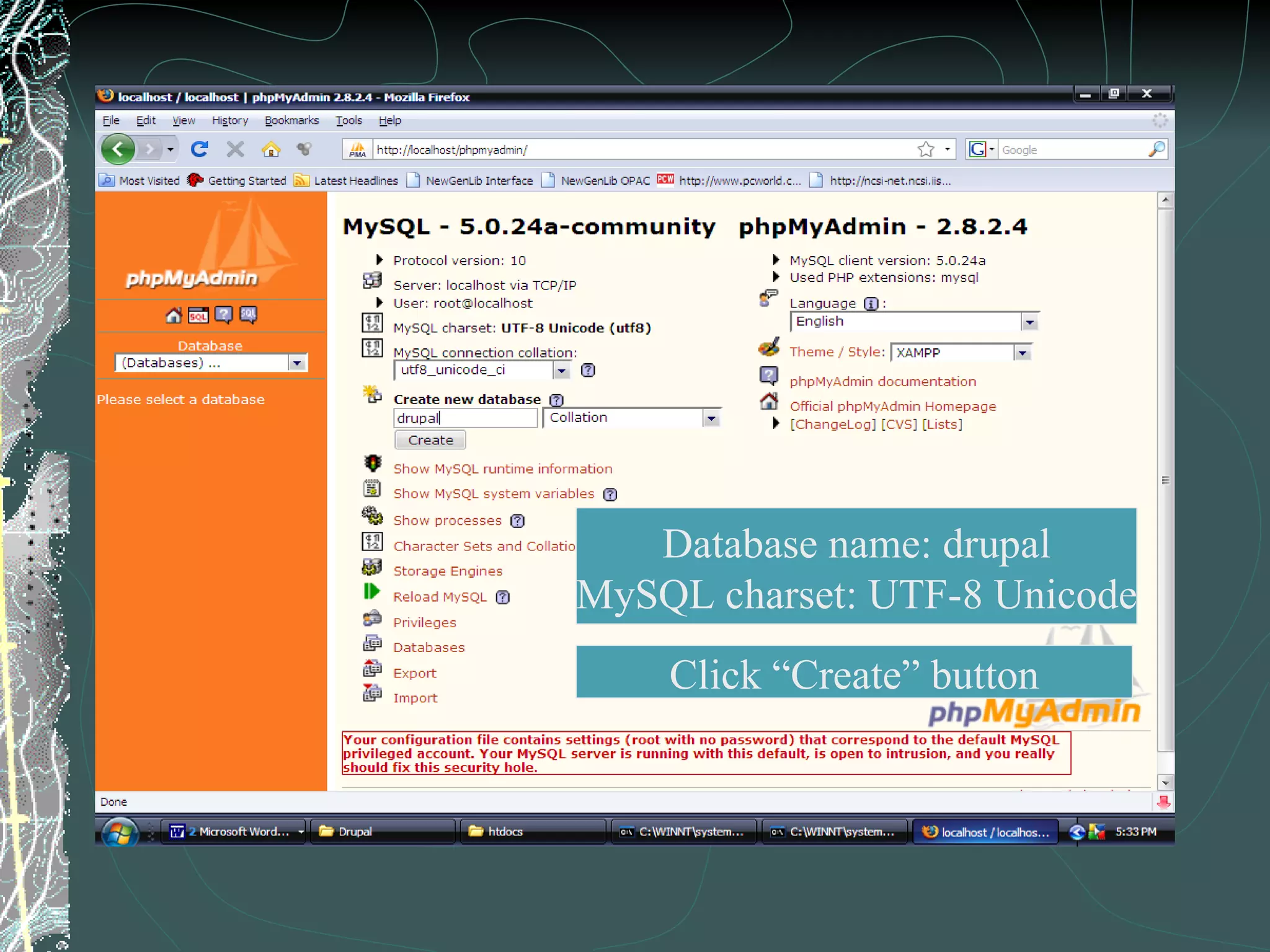Click help icon next to Create new database
The height and width of the screenshot is (952, 1270).
(557, 400)
